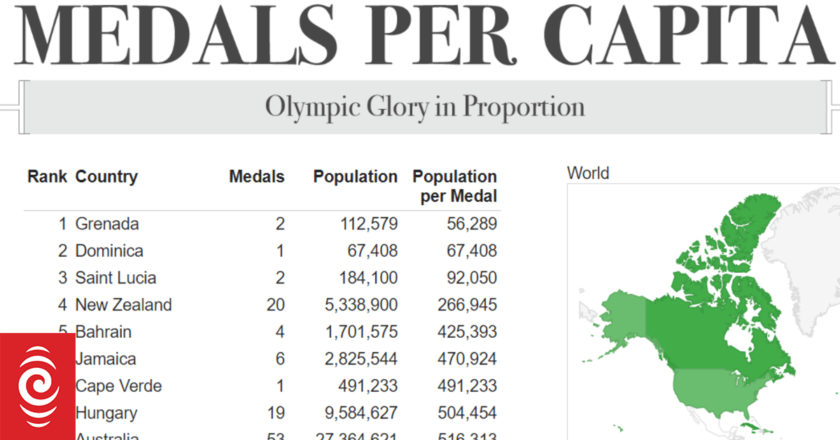The width and height of the screenshot is (840, 440).
Task: Sort by Population per Medal header
Action: 455,186
